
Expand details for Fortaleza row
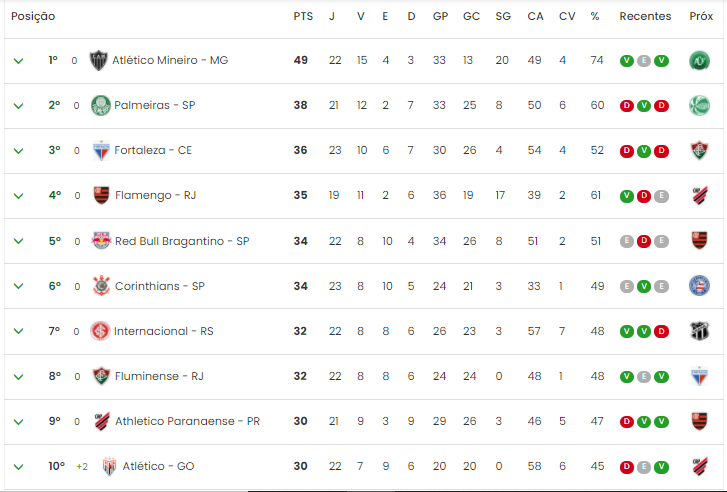pos(19,151)
